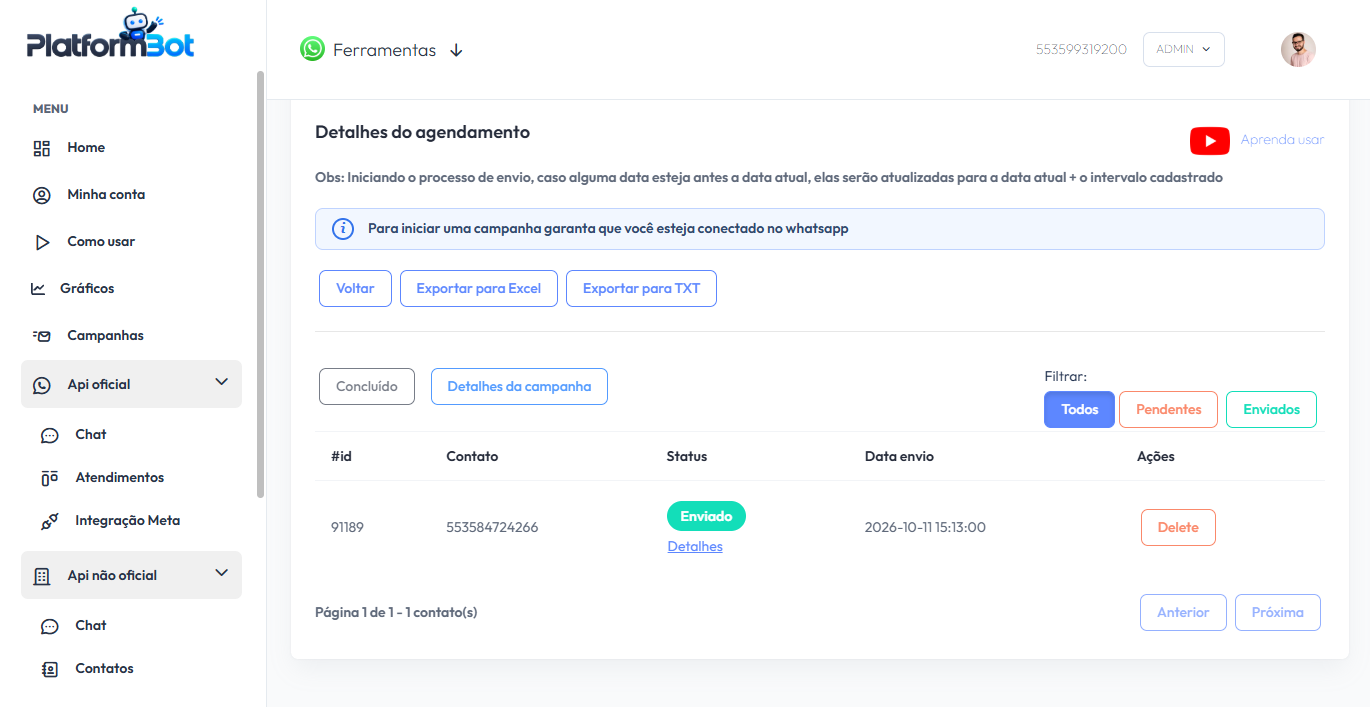The image size is (1370, 707).
Task: Click the Enviado status badge
Action: tap(706, 516)
